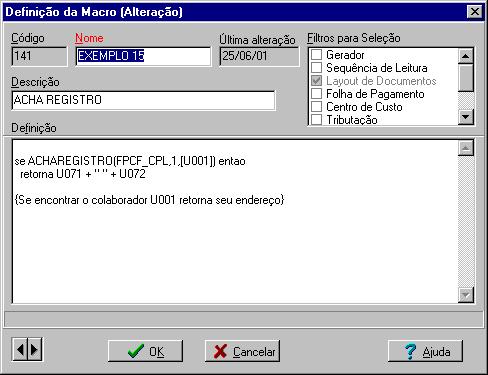The image size is (488, 375).
Task: Click the definition area scroll-up arrow
Action: coord(466,148)
